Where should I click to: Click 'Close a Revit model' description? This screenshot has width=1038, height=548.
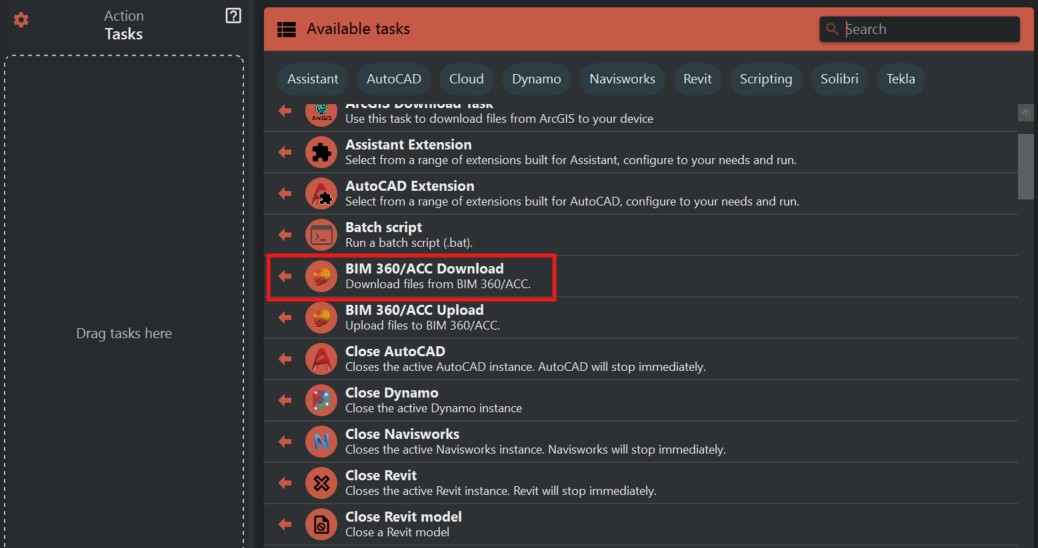[397, 532]
